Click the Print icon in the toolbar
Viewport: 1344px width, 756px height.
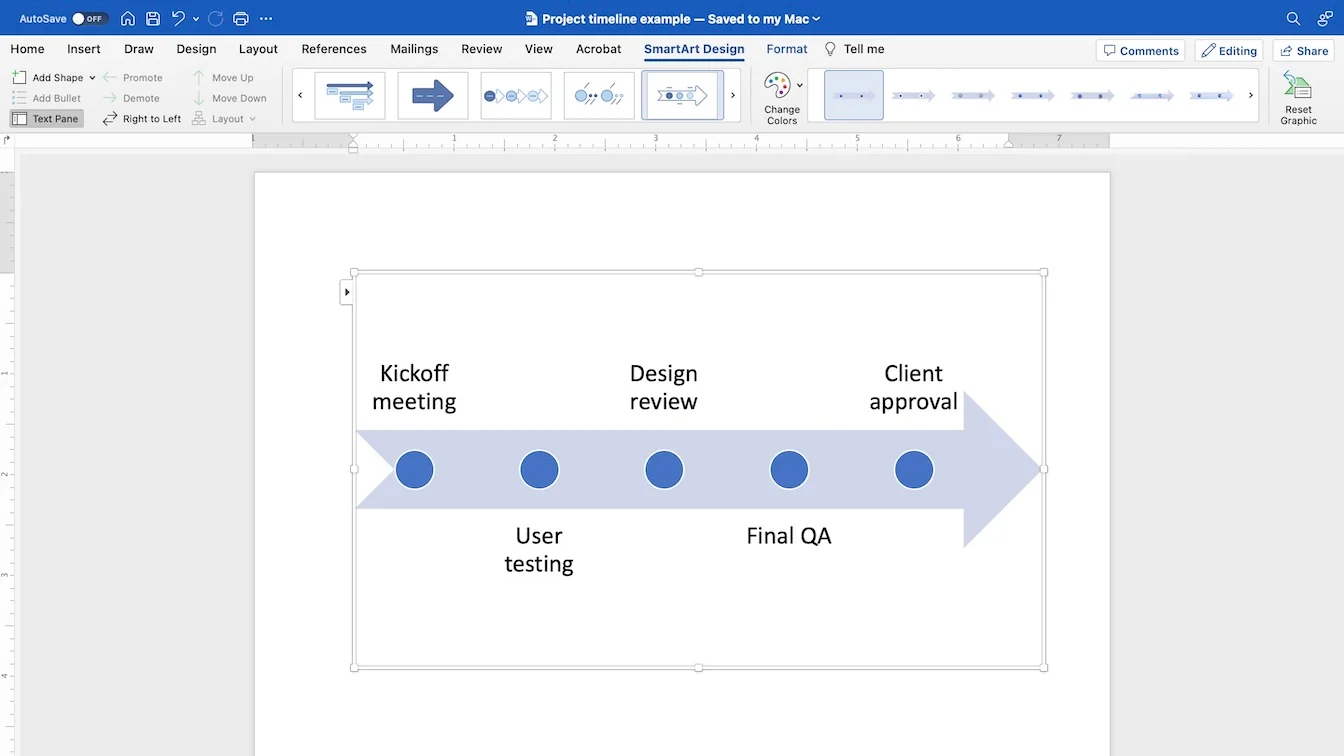(x=240, y=18)
